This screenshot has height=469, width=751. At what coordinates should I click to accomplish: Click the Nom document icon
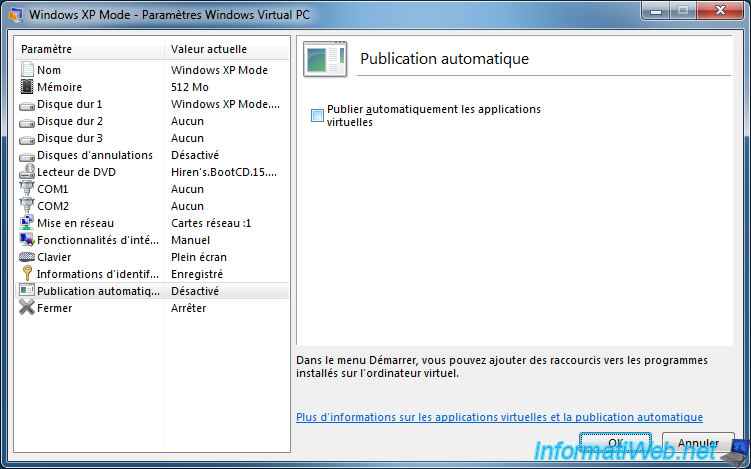27,69
